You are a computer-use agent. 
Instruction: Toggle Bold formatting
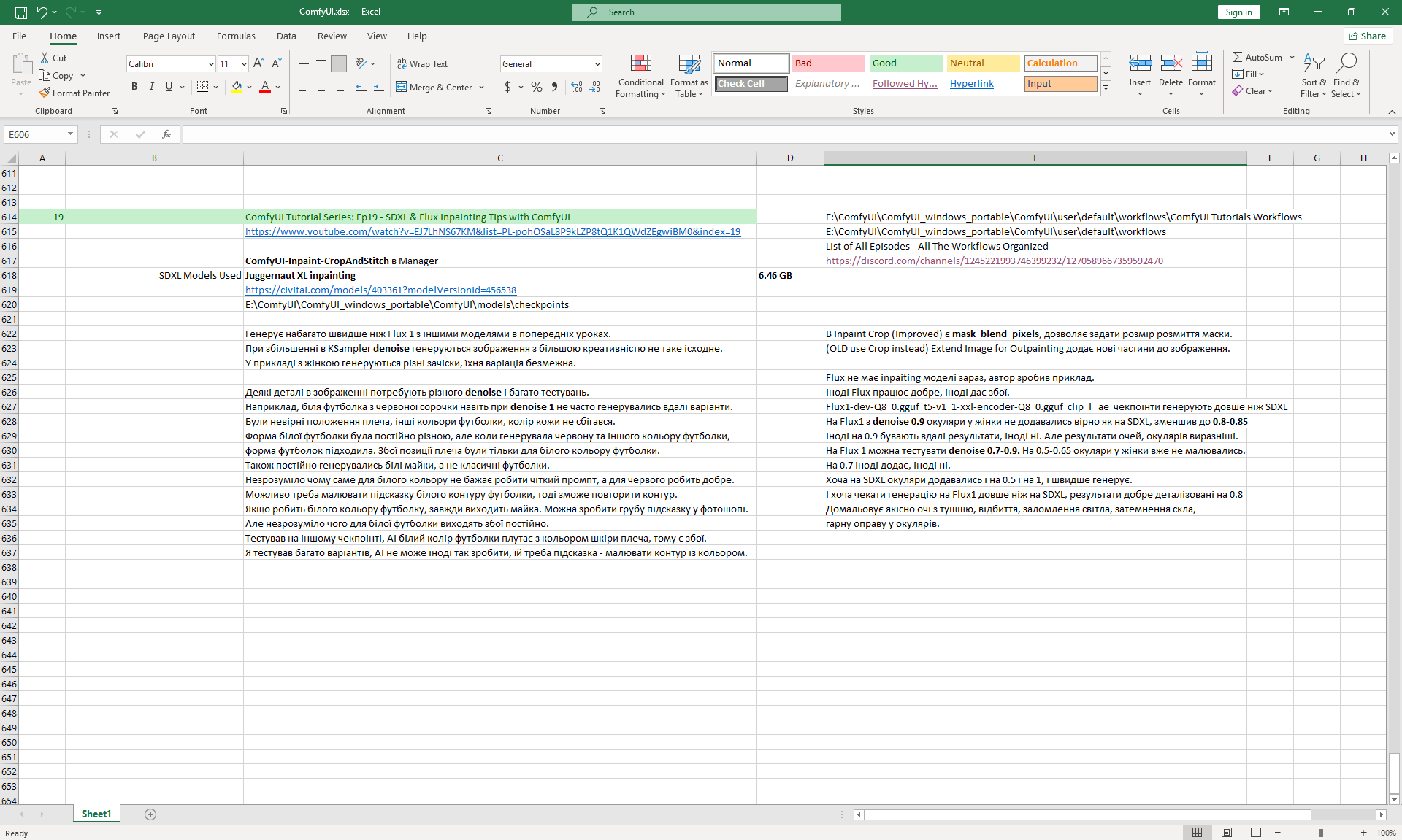(x=134, y=87)
